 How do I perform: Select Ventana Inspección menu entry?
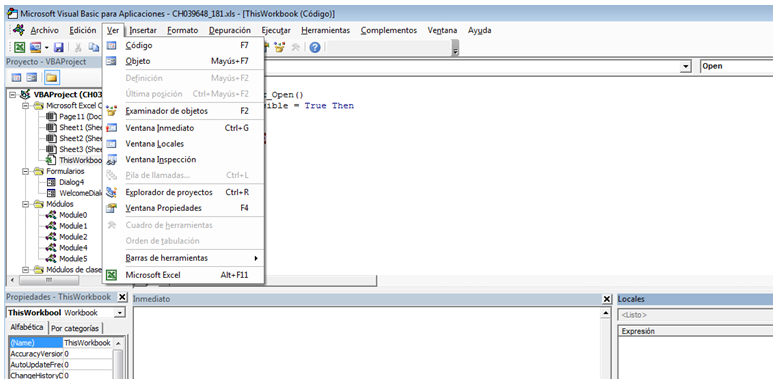click(183, 160)
